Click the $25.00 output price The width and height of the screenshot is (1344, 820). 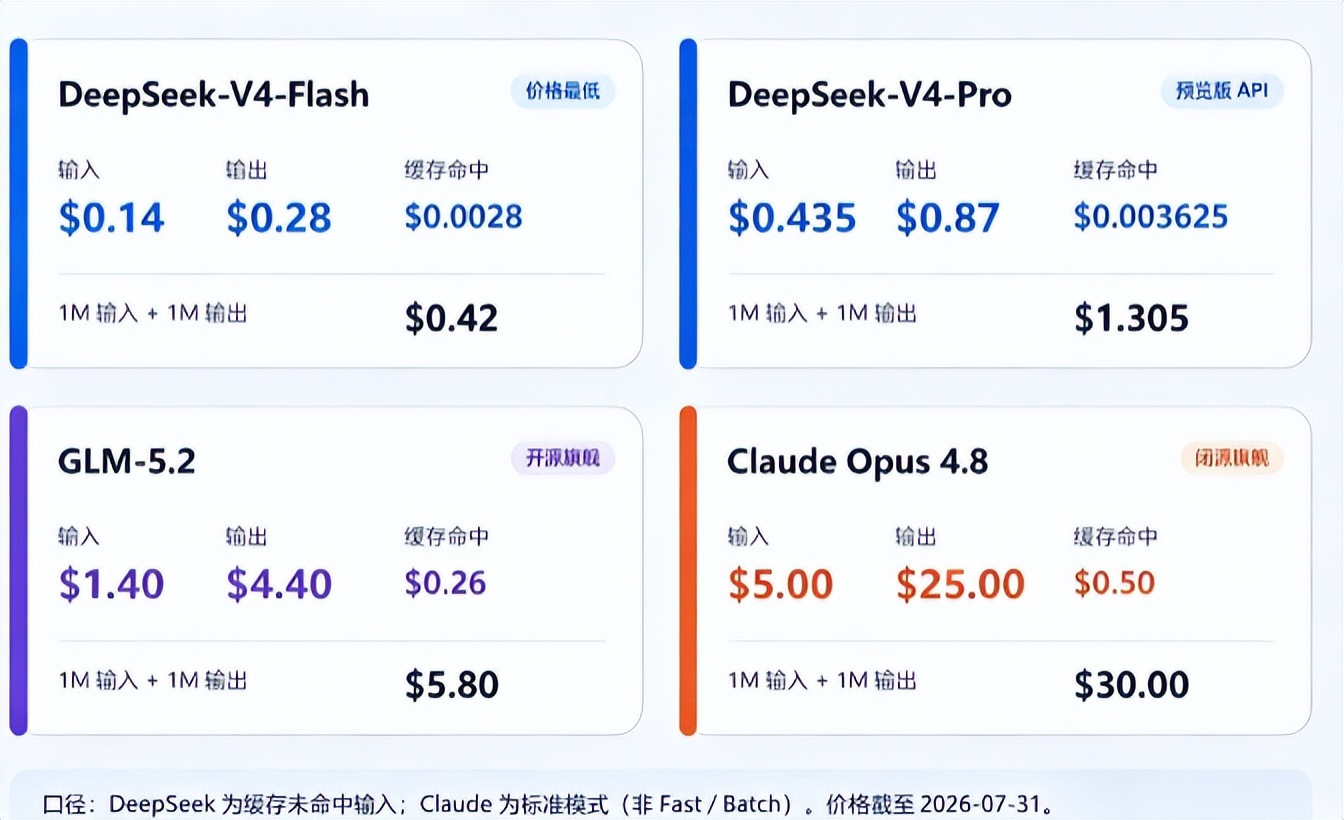click(x=961, y=584)
